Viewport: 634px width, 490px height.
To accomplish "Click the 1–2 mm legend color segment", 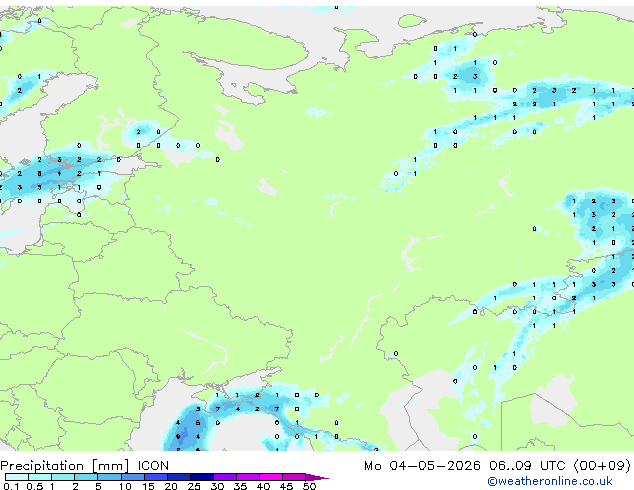I will 63,477.
